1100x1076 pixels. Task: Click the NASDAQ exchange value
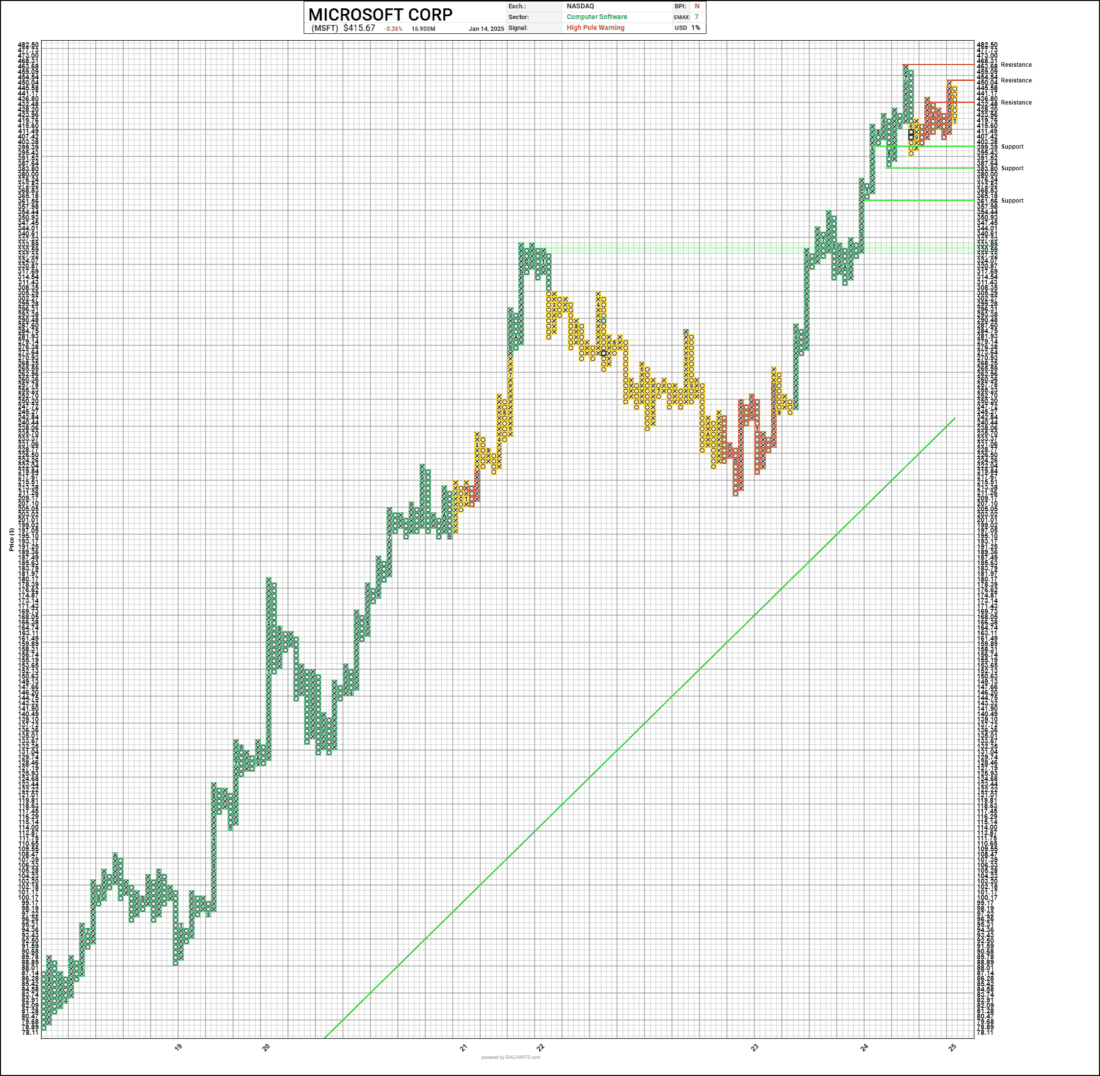(x=580, y=6)
